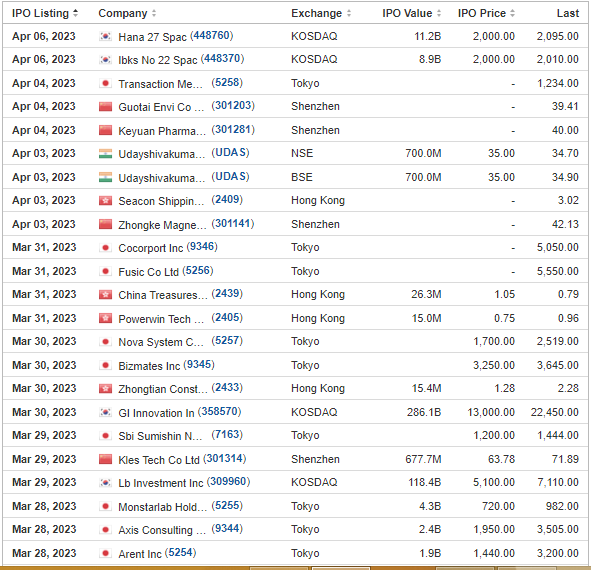The height and width of the screenshot is (570, 591).
Task: Select last price 0.79 cell
Action: tap(568, 294)
